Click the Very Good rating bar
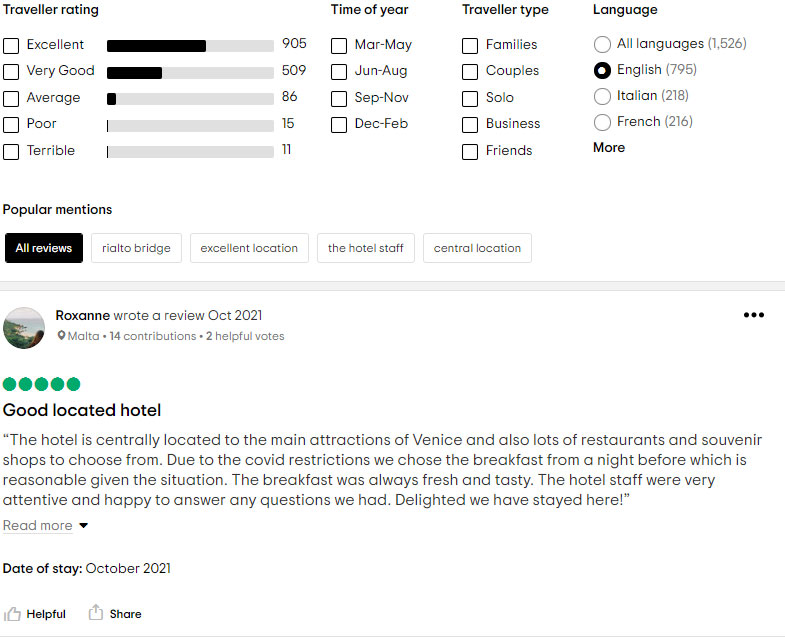The width and height of the screenshot is (785, 637). coord(190,73)
